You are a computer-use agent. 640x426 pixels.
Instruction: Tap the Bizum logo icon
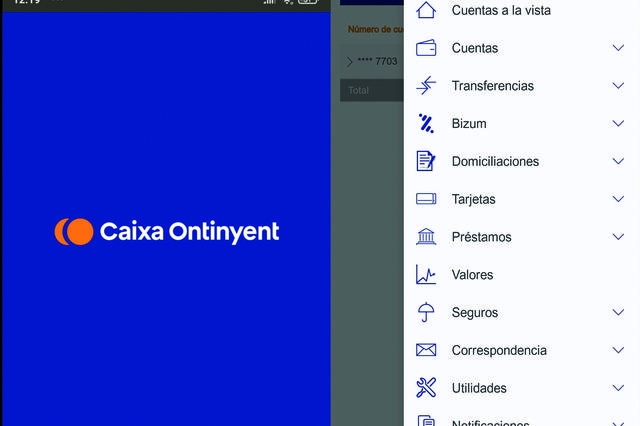tap(426, 123)
